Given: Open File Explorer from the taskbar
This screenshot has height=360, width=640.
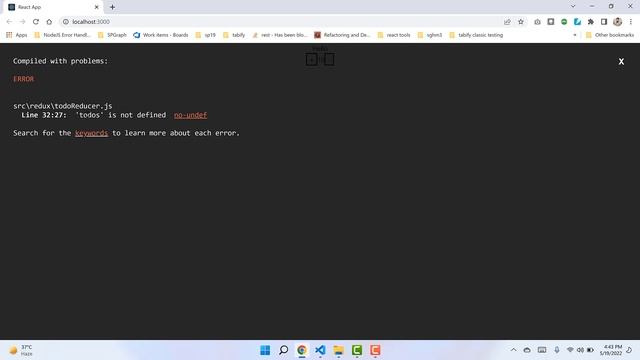Looking at the screenshot, I should (338, 350).
